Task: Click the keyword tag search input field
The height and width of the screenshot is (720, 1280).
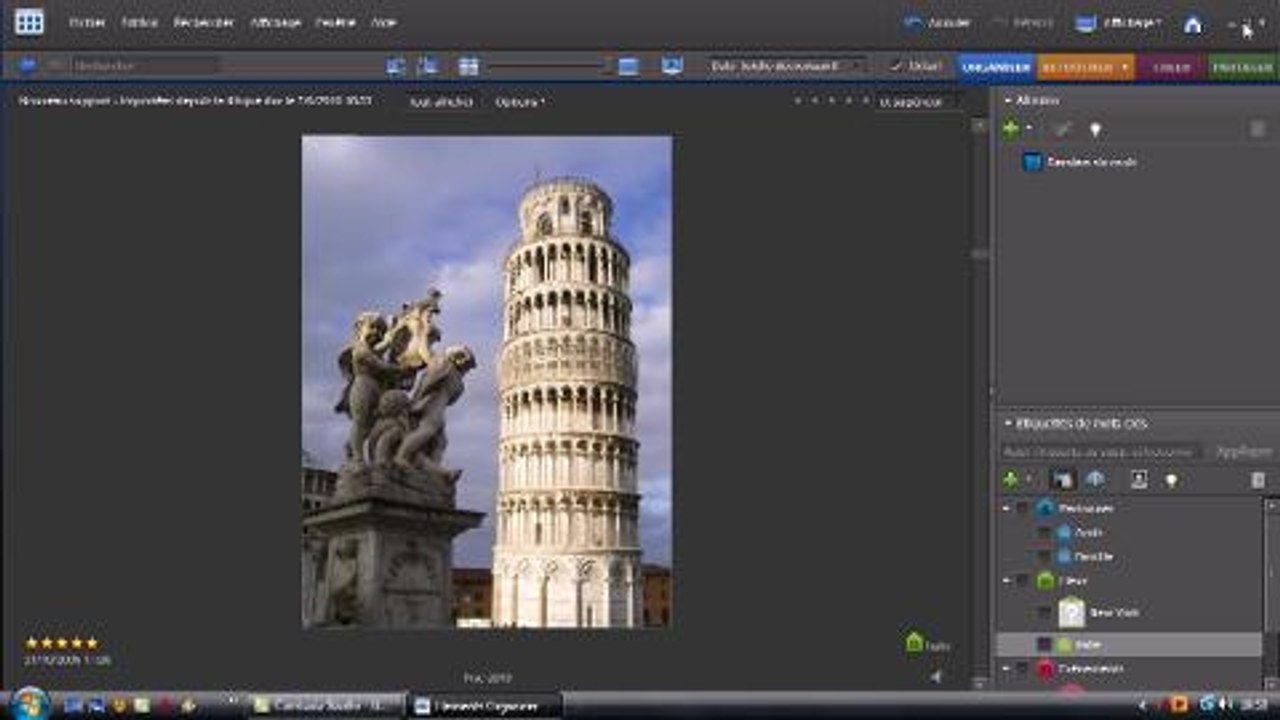Action: pyautogui.click(x=1101, y=452)
